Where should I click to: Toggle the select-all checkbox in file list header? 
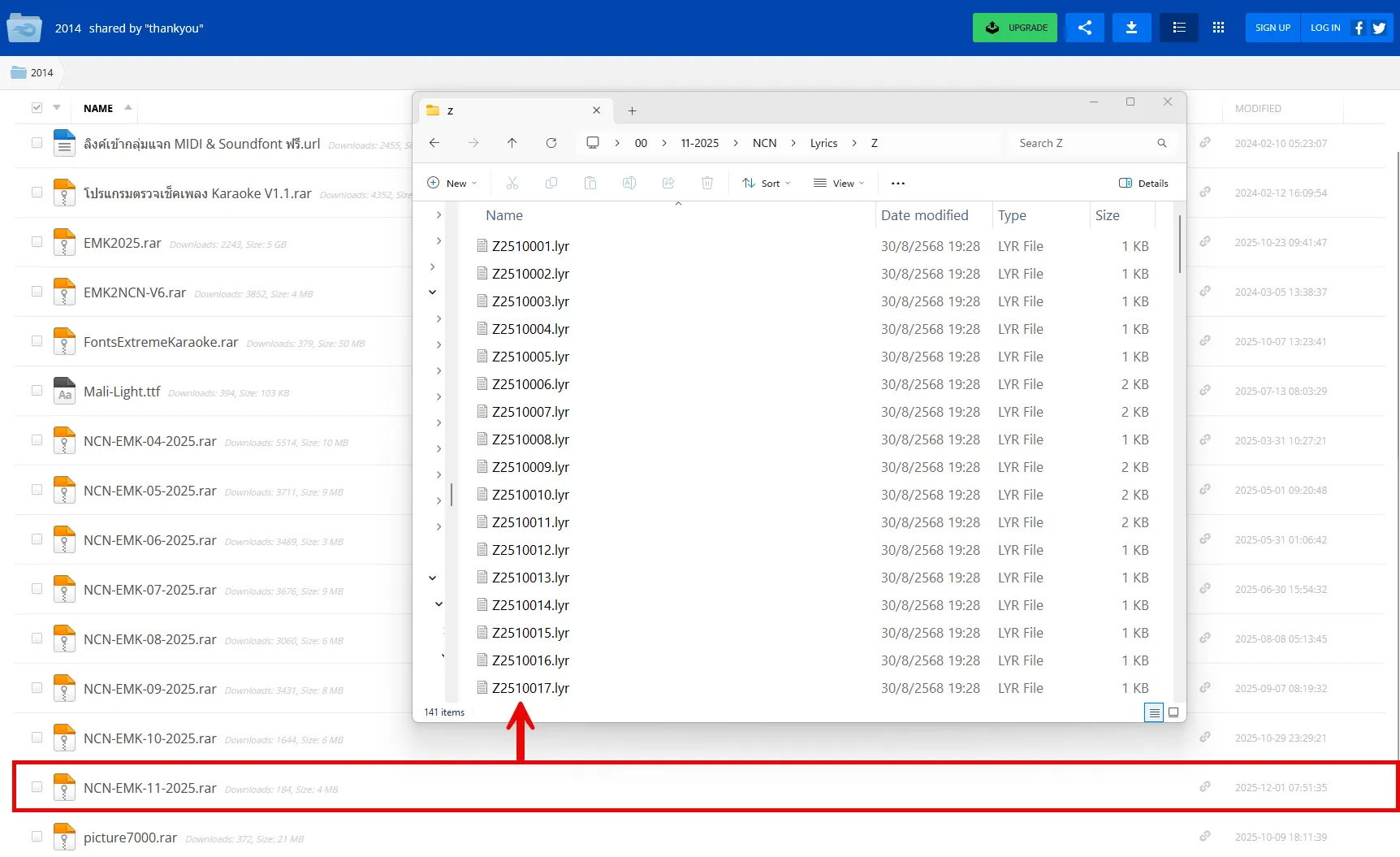[x=37, y=107]
